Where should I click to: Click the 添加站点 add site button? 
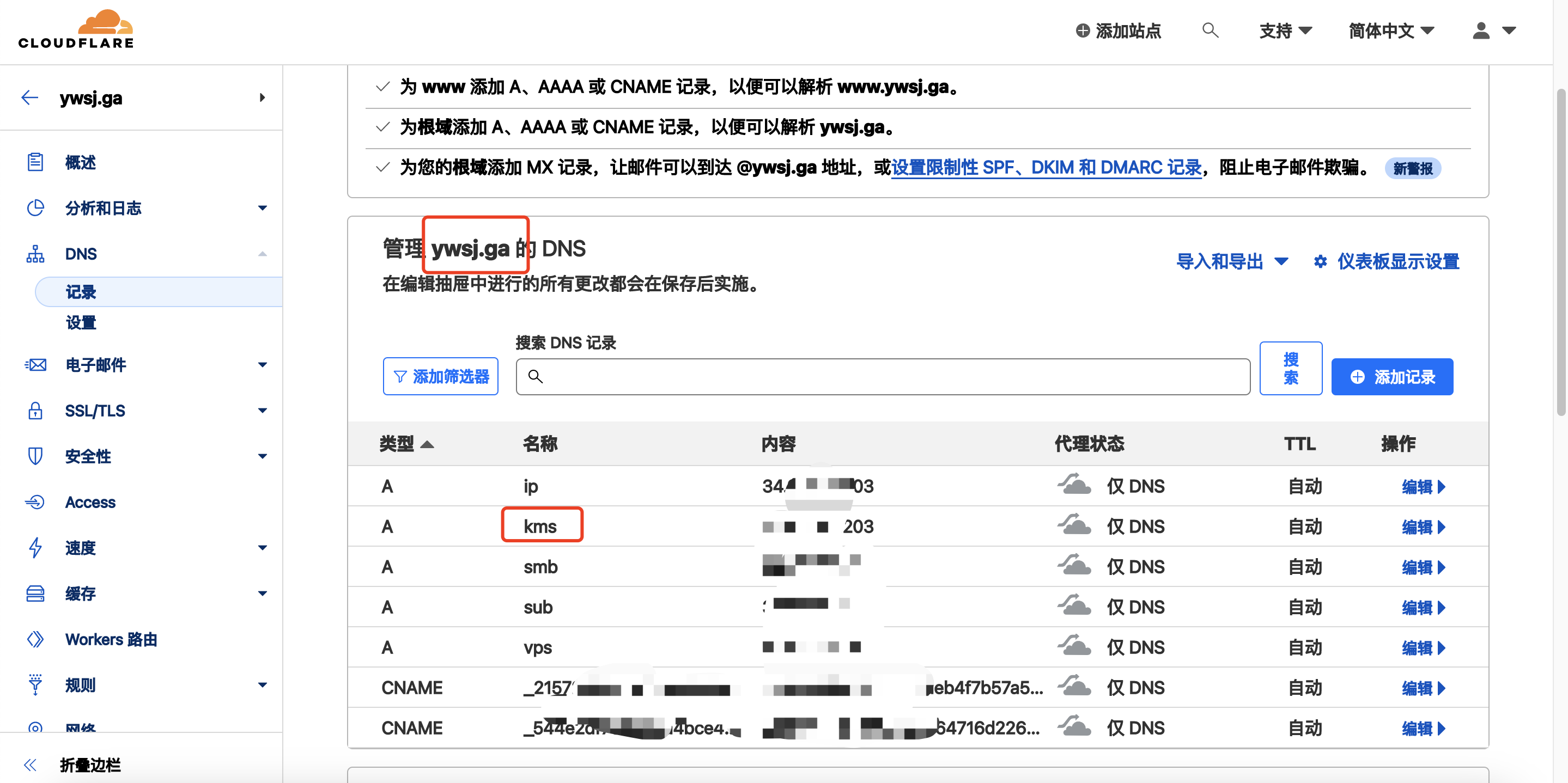pos(1118,30)
